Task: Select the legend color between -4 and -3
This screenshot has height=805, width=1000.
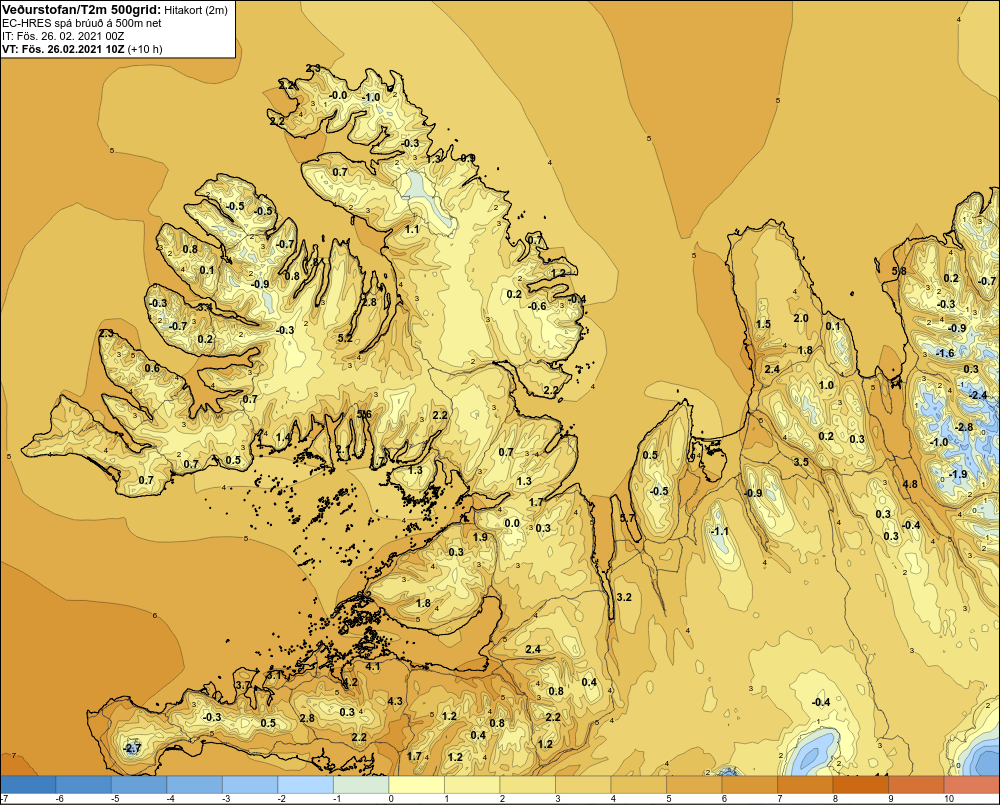Action: pyautogui.click(x=194, y=784)
